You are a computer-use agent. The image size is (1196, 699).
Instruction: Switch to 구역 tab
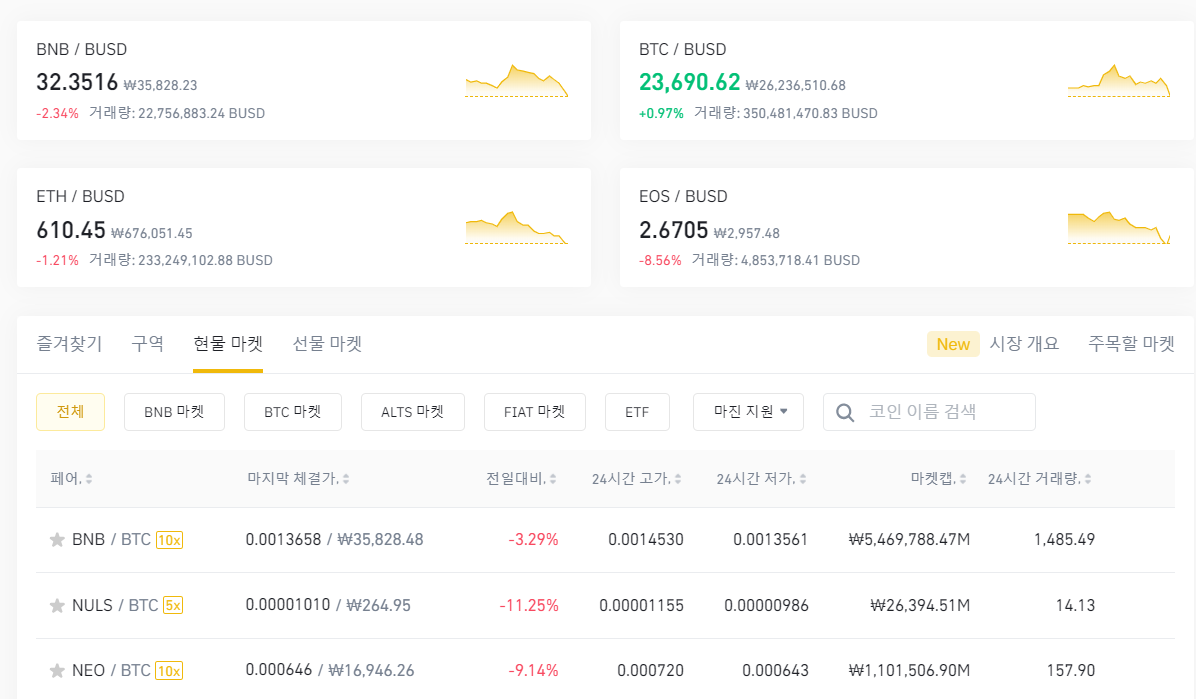point(148,344)
